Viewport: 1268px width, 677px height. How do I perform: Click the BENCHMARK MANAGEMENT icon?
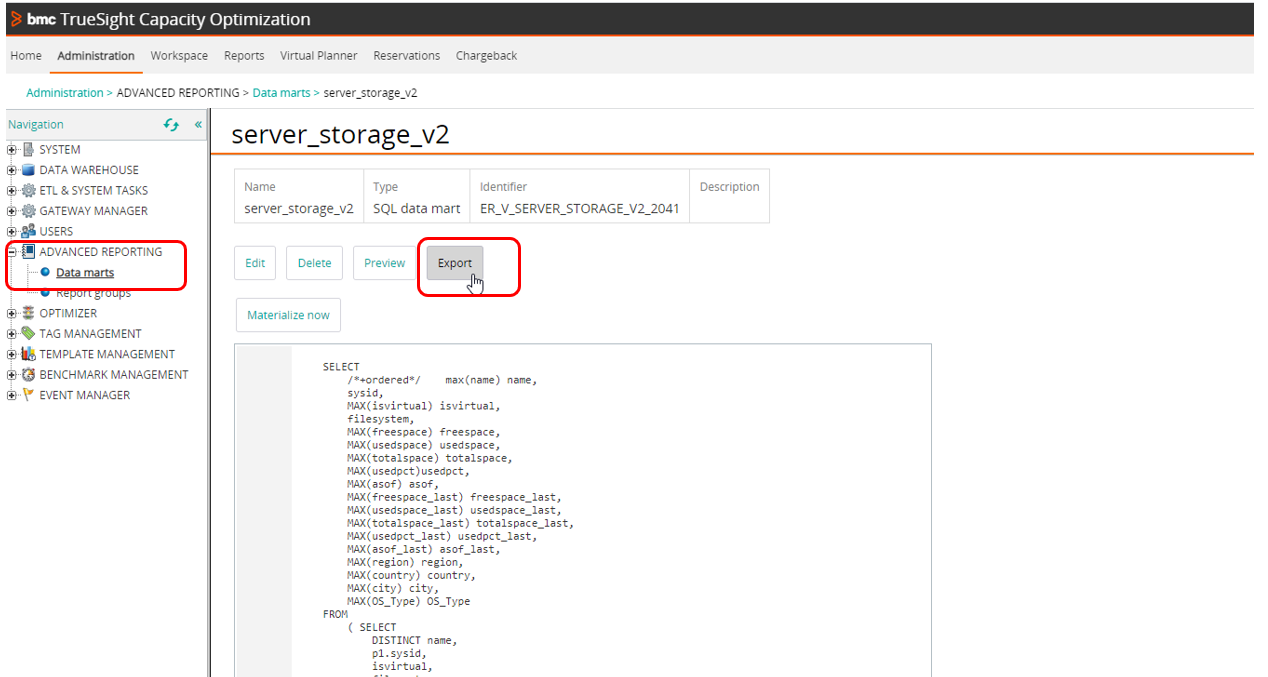click(29, 375)
